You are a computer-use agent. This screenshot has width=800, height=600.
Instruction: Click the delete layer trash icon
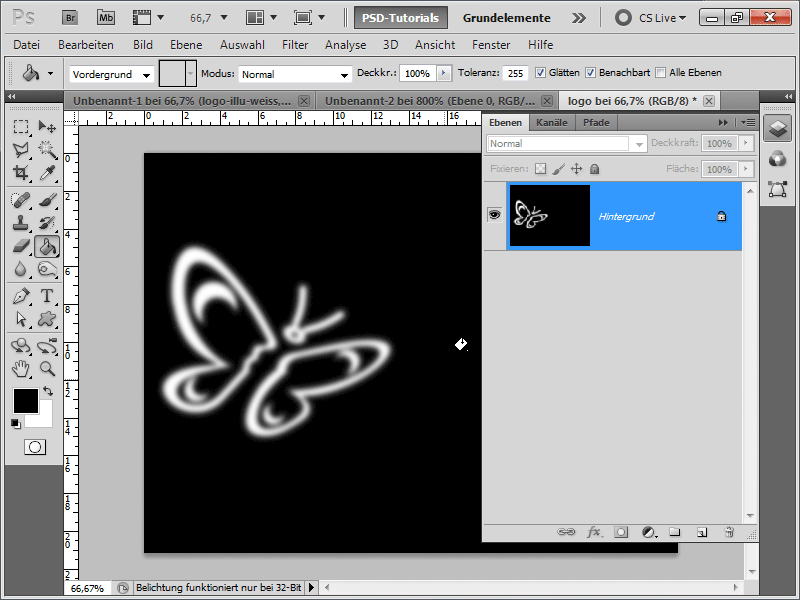coord(729,532)
